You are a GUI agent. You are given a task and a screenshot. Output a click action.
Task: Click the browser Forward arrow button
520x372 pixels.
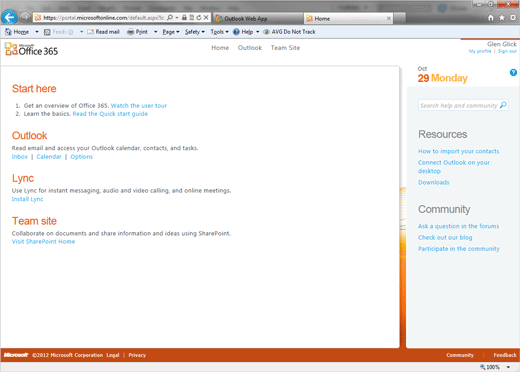click(25, 17)
